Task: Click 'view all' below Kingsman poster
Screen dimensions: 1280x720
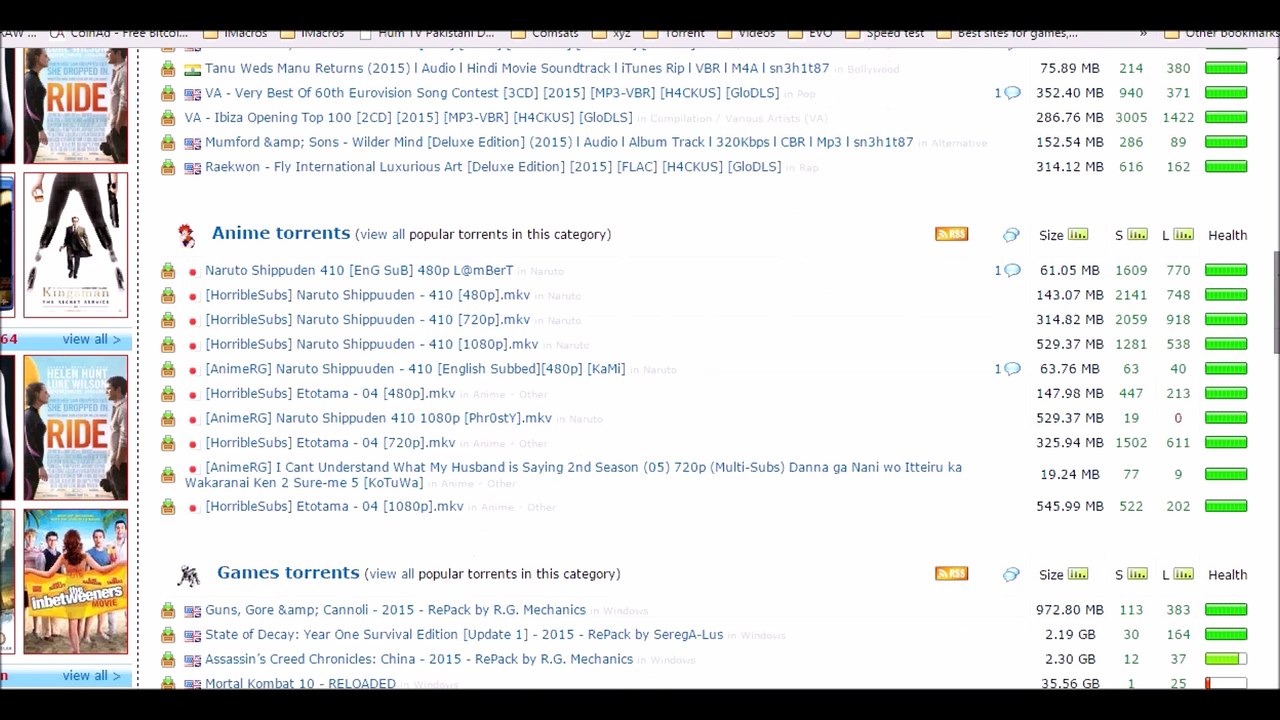Action: (91, 340)
